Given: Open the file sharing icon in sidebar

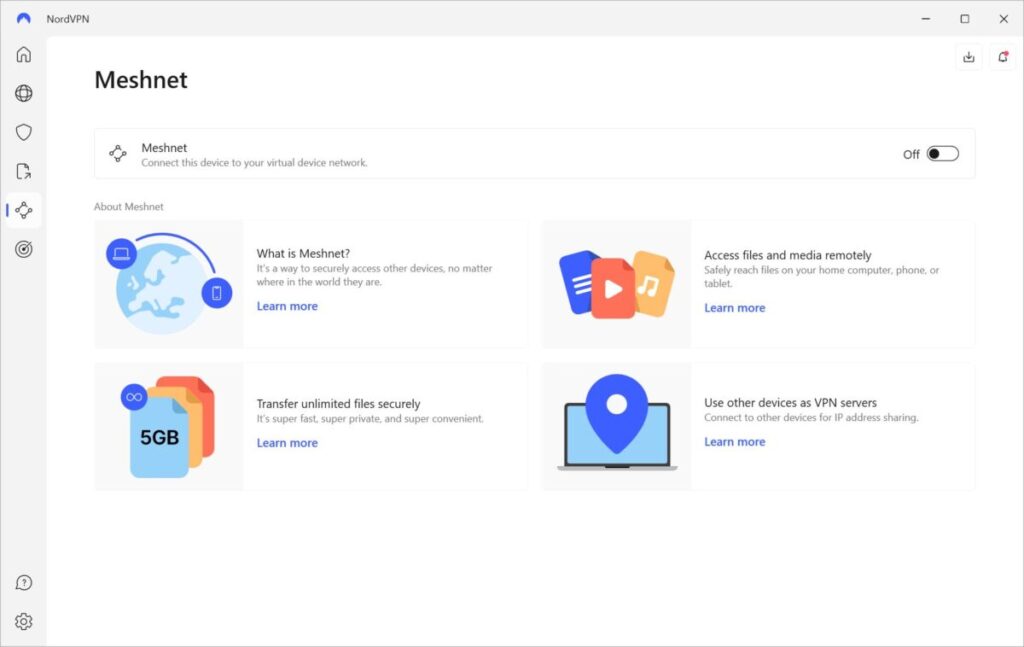Looking at the screenshot, I should click(x=24, y=171).
